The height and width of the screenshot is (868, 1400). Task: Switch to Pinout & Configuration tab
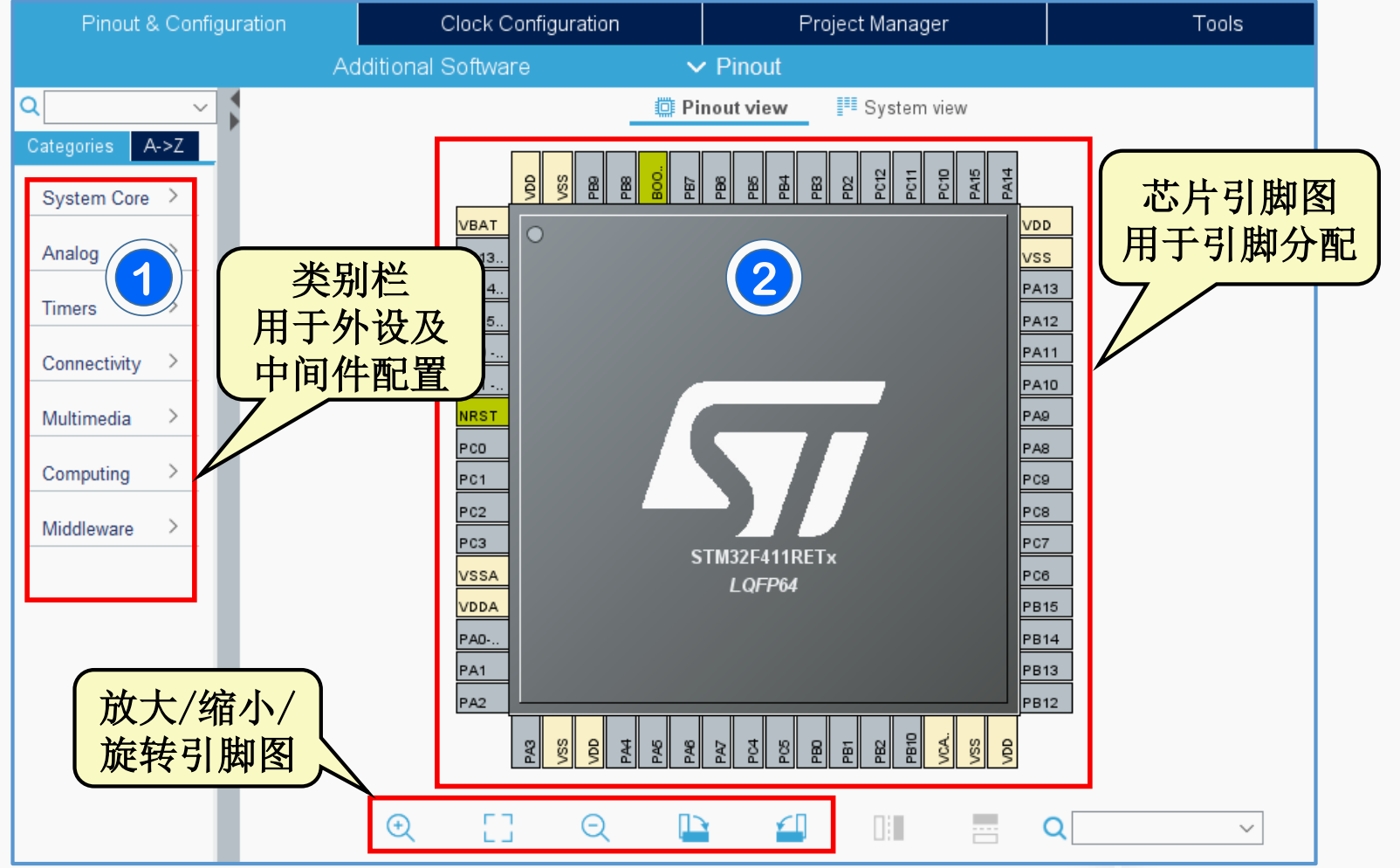click(x=184, y=24)
